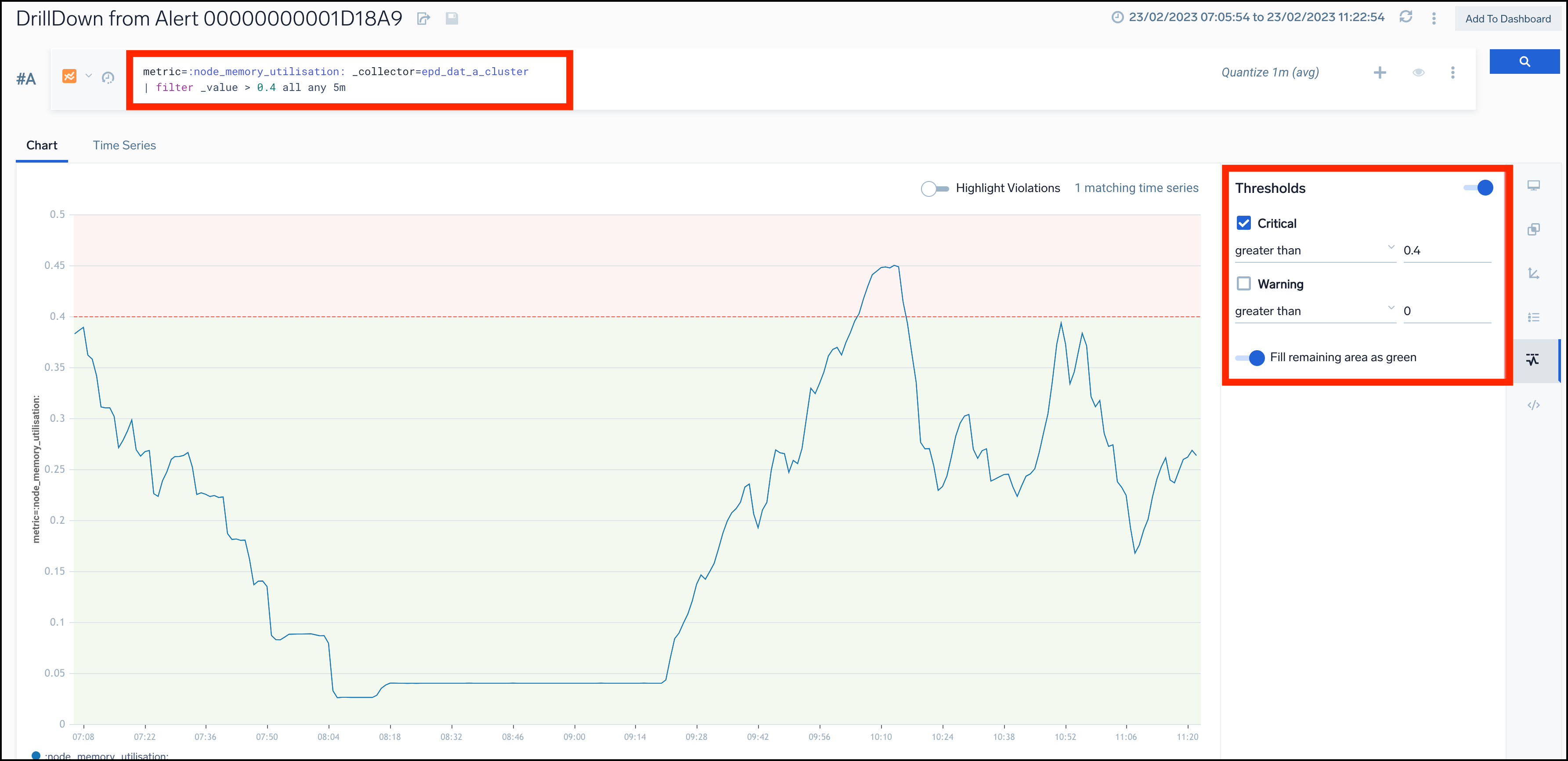Switch to the Time Series tab

124,145
